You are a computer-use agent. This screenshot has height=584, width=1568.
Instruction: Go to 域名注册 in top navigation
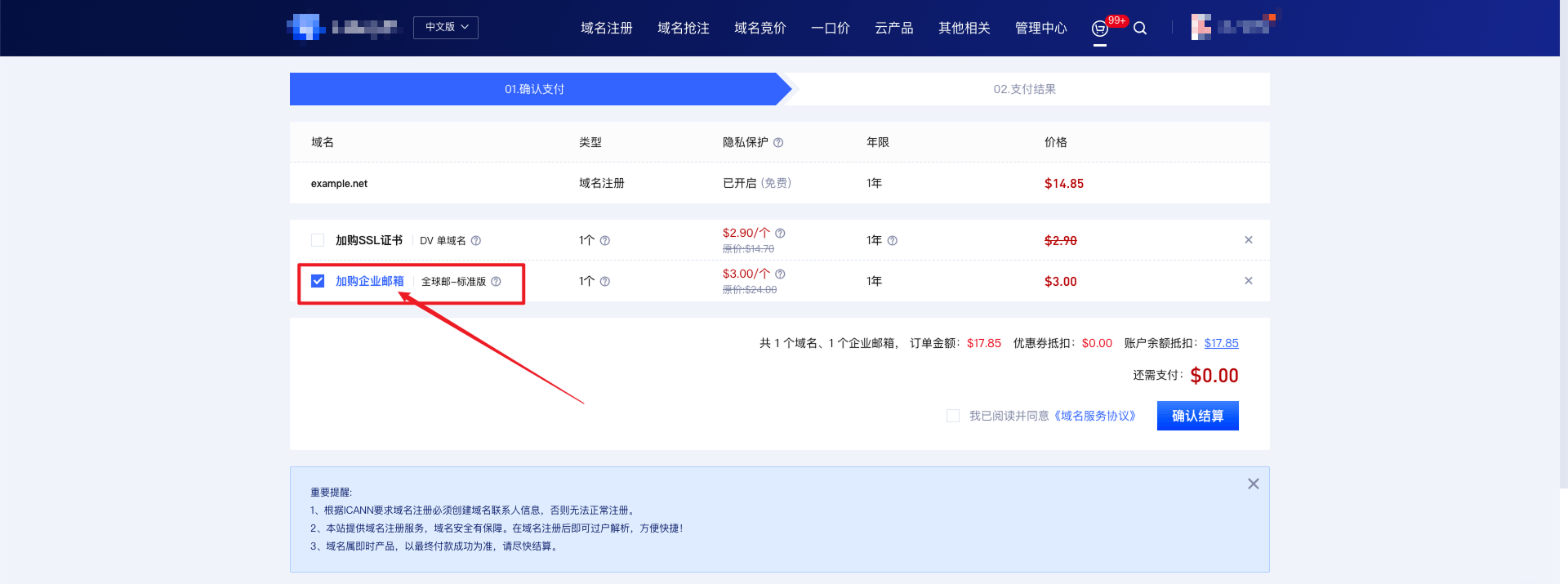click(606, 29)
